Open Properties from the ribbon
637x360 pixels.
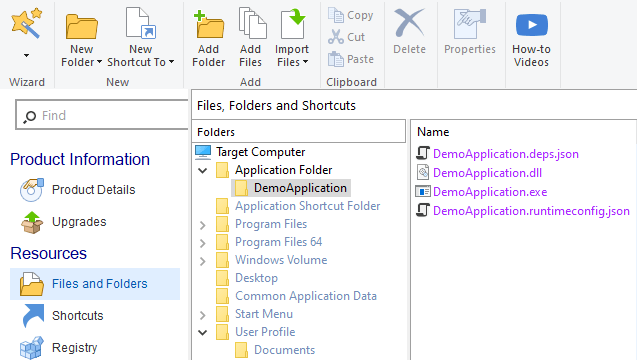click(470, 32)
